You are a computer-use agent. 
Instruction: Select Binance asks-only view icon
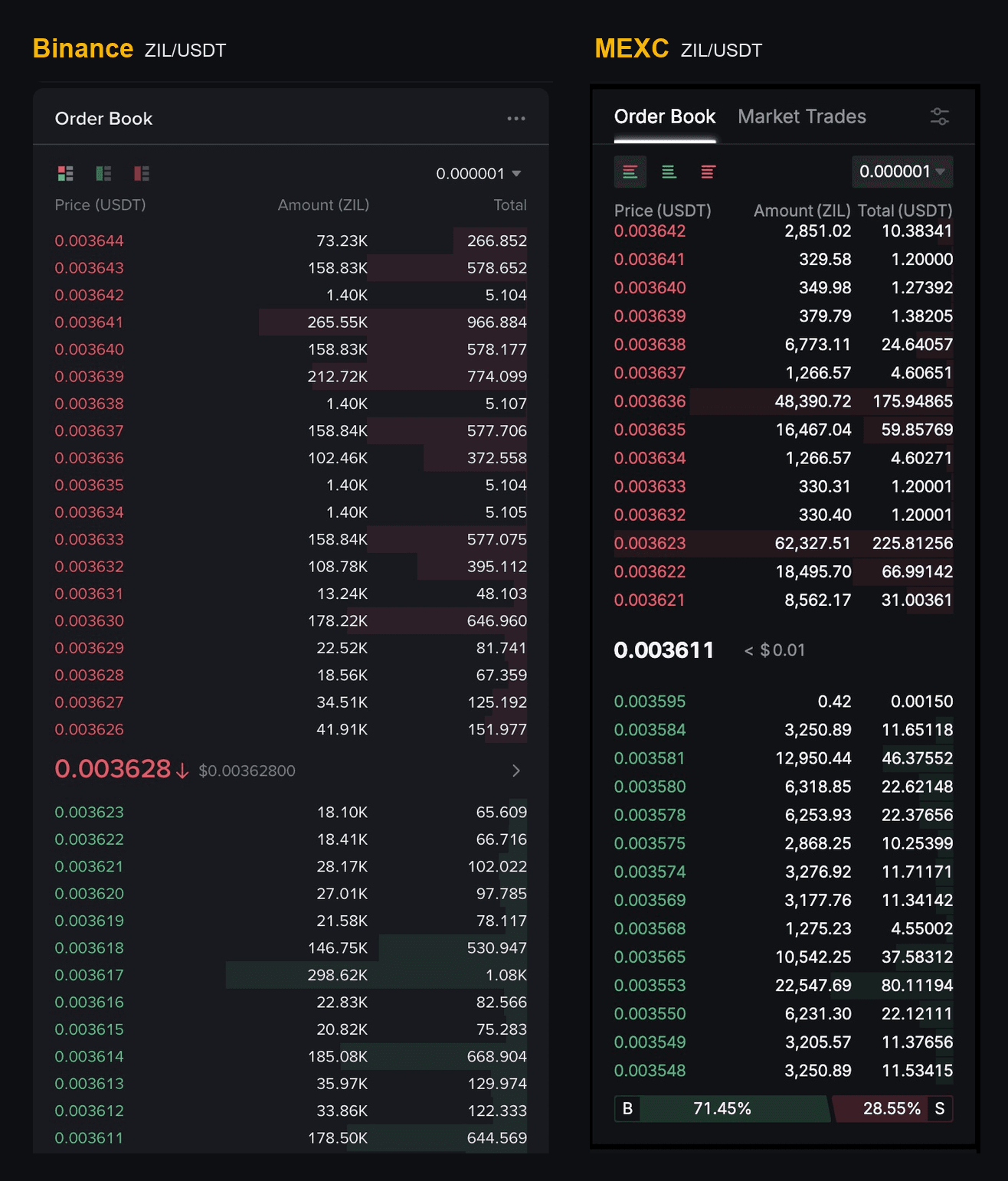142,174
